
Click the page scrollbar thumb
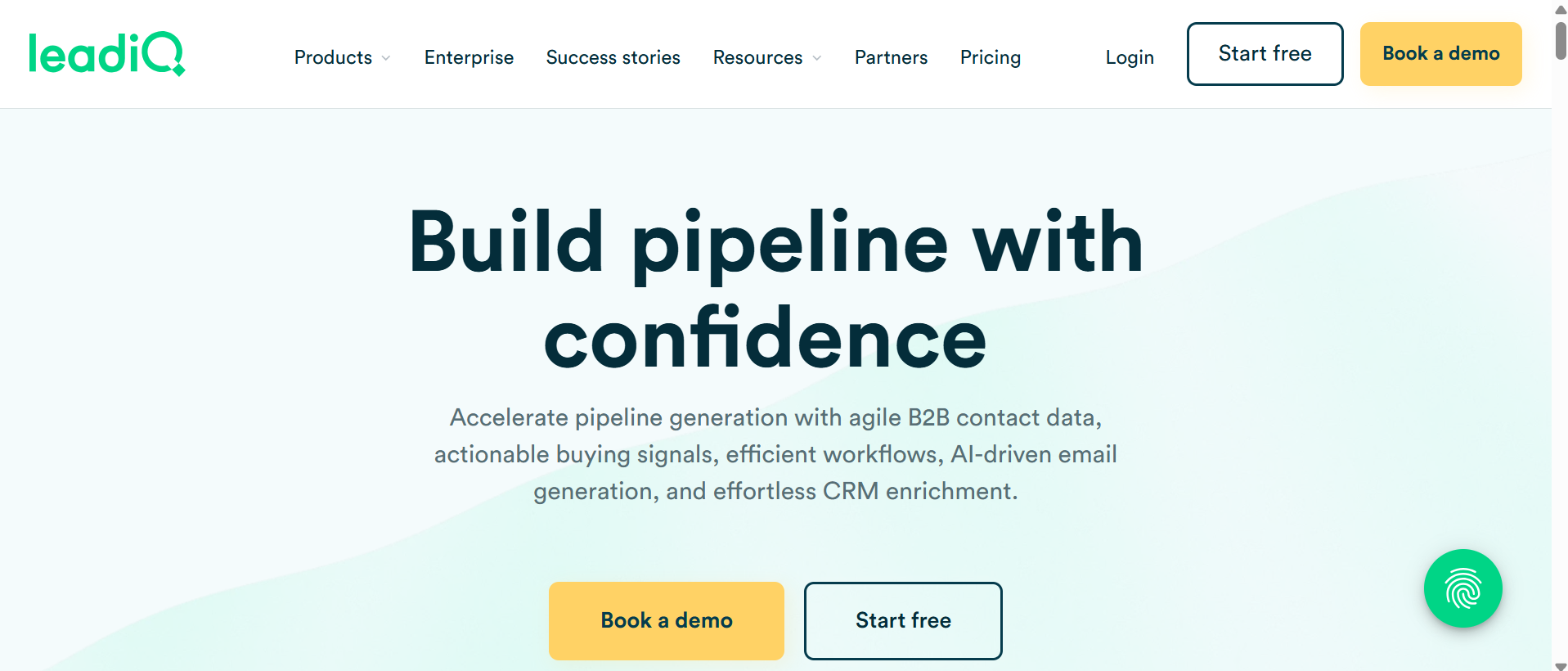(x=1561, y=41)
